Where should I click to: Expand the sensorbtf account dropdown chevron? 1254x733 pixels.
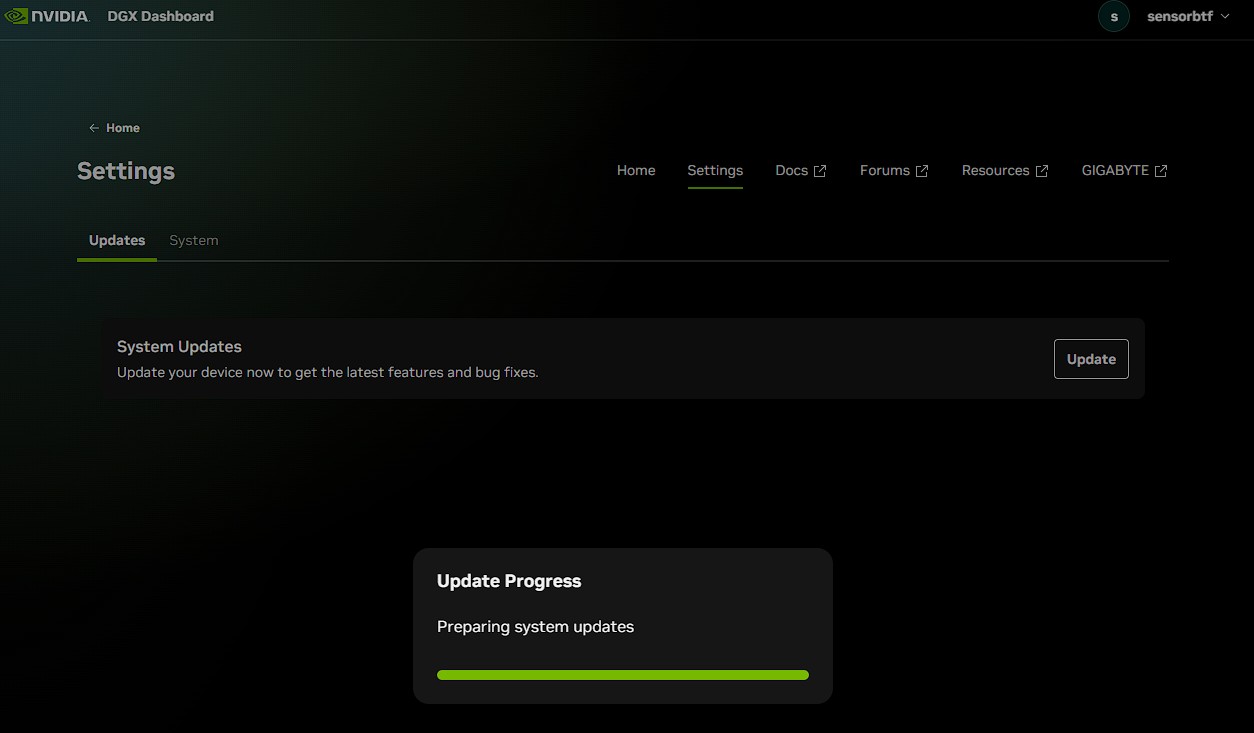click(1225, 17)
